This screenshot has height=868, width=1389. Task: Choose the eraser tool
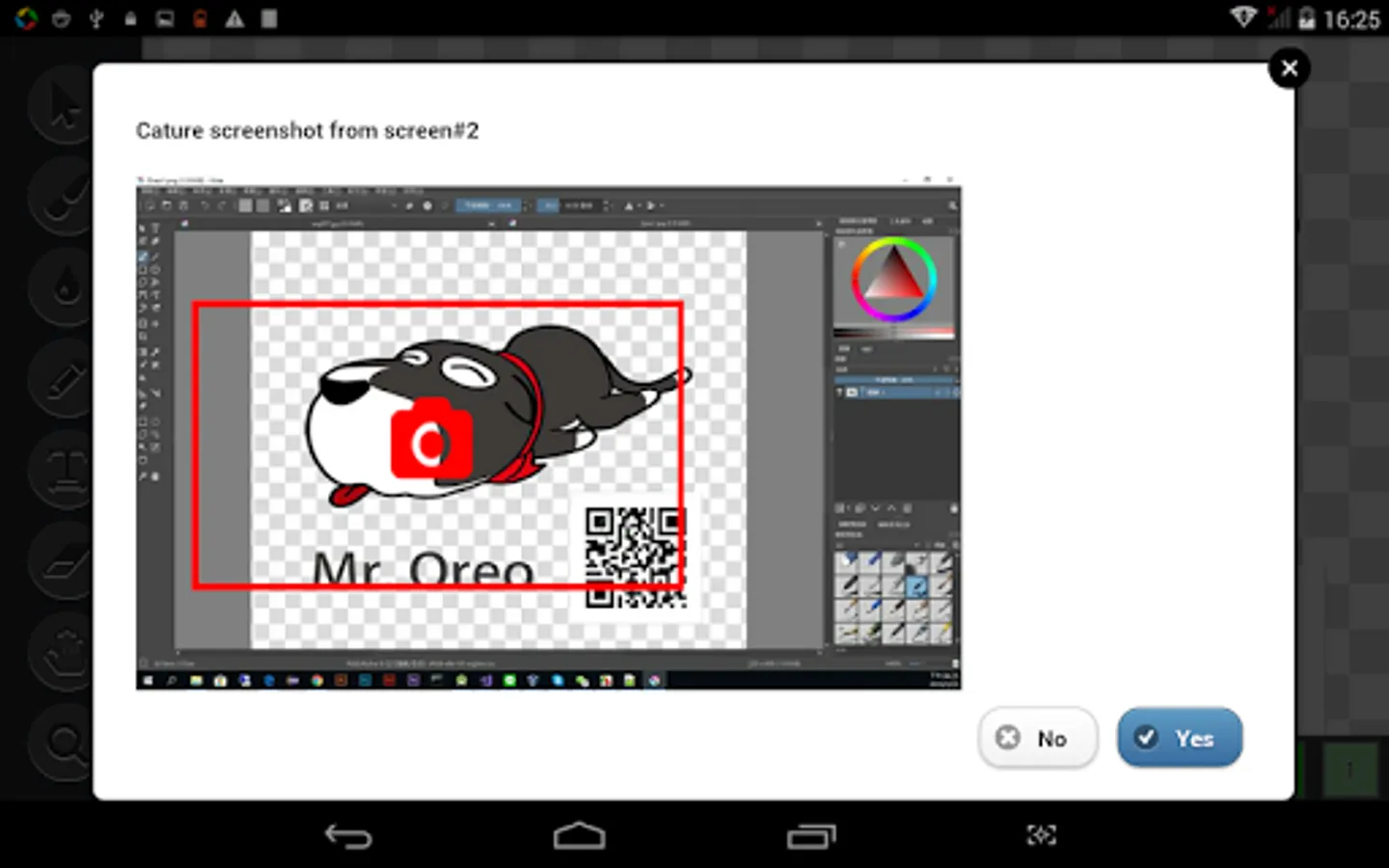64,562
